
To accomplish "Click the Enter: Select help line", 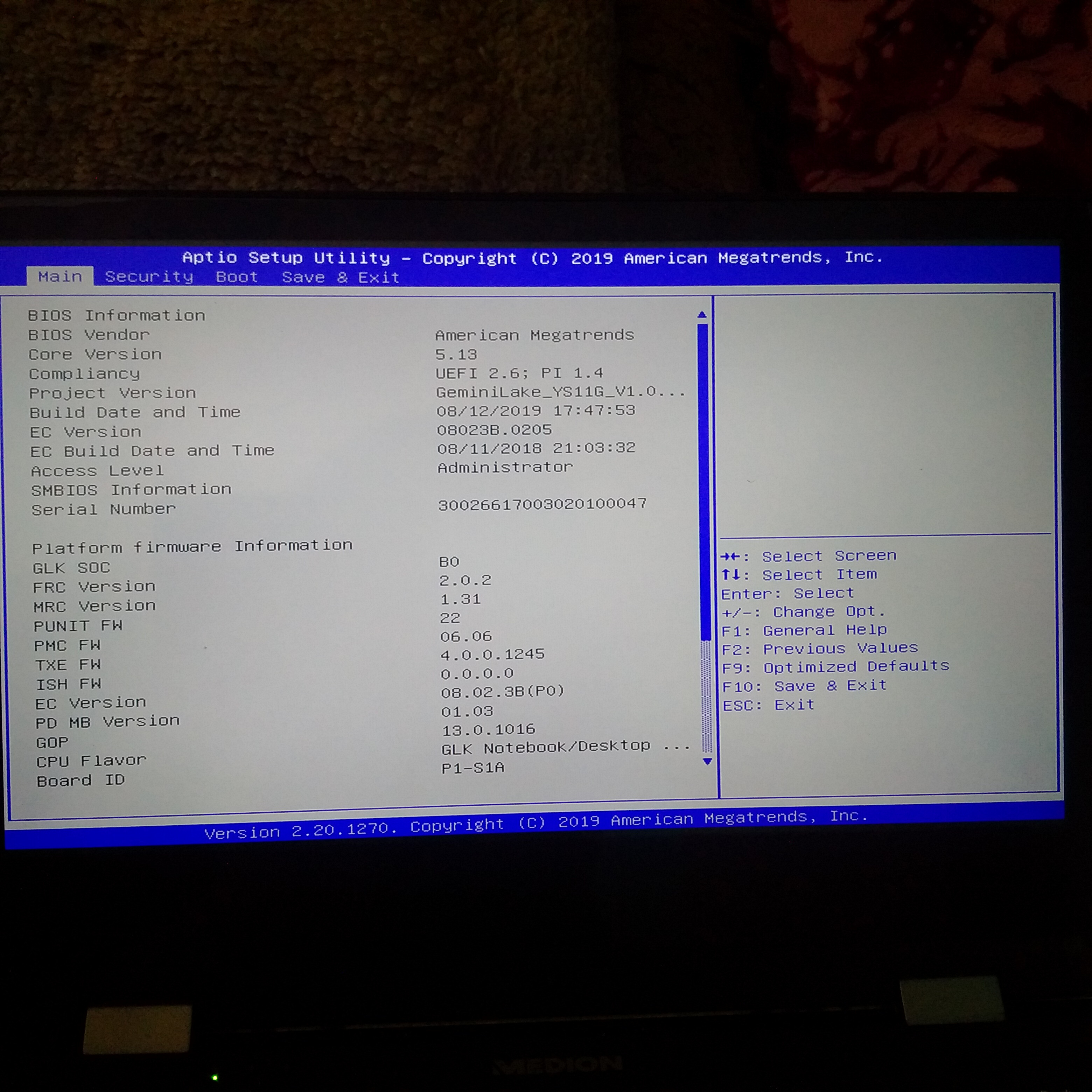I will (787, 594).
